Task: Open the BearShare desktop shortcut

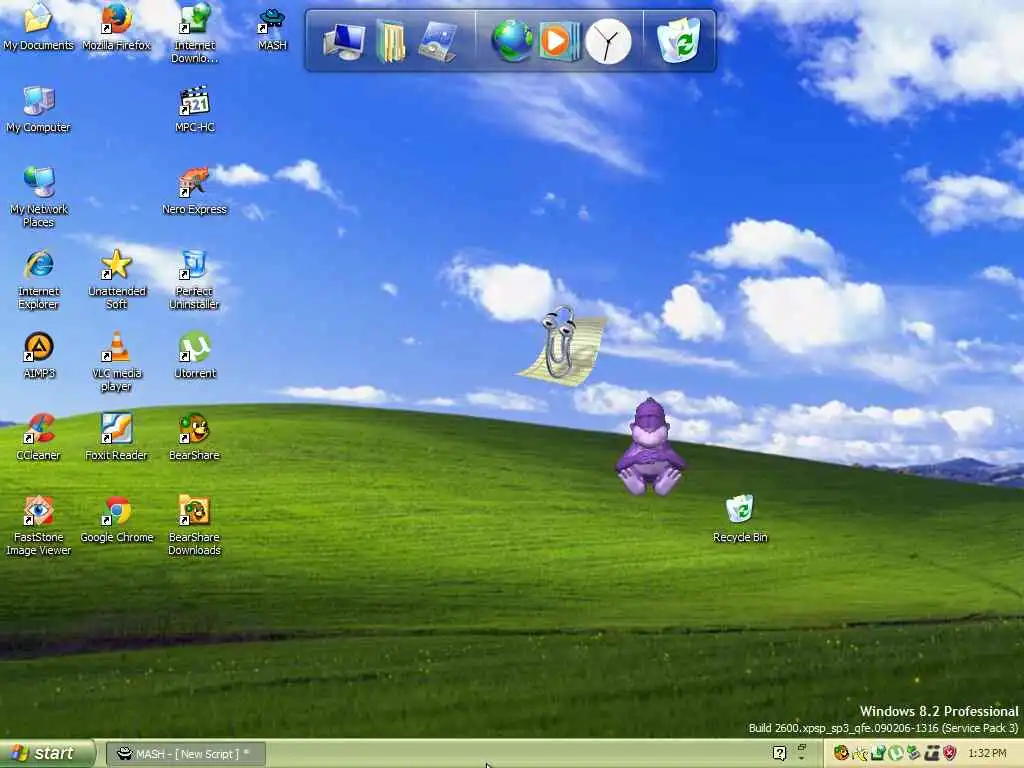Action: tap(194, 438)
